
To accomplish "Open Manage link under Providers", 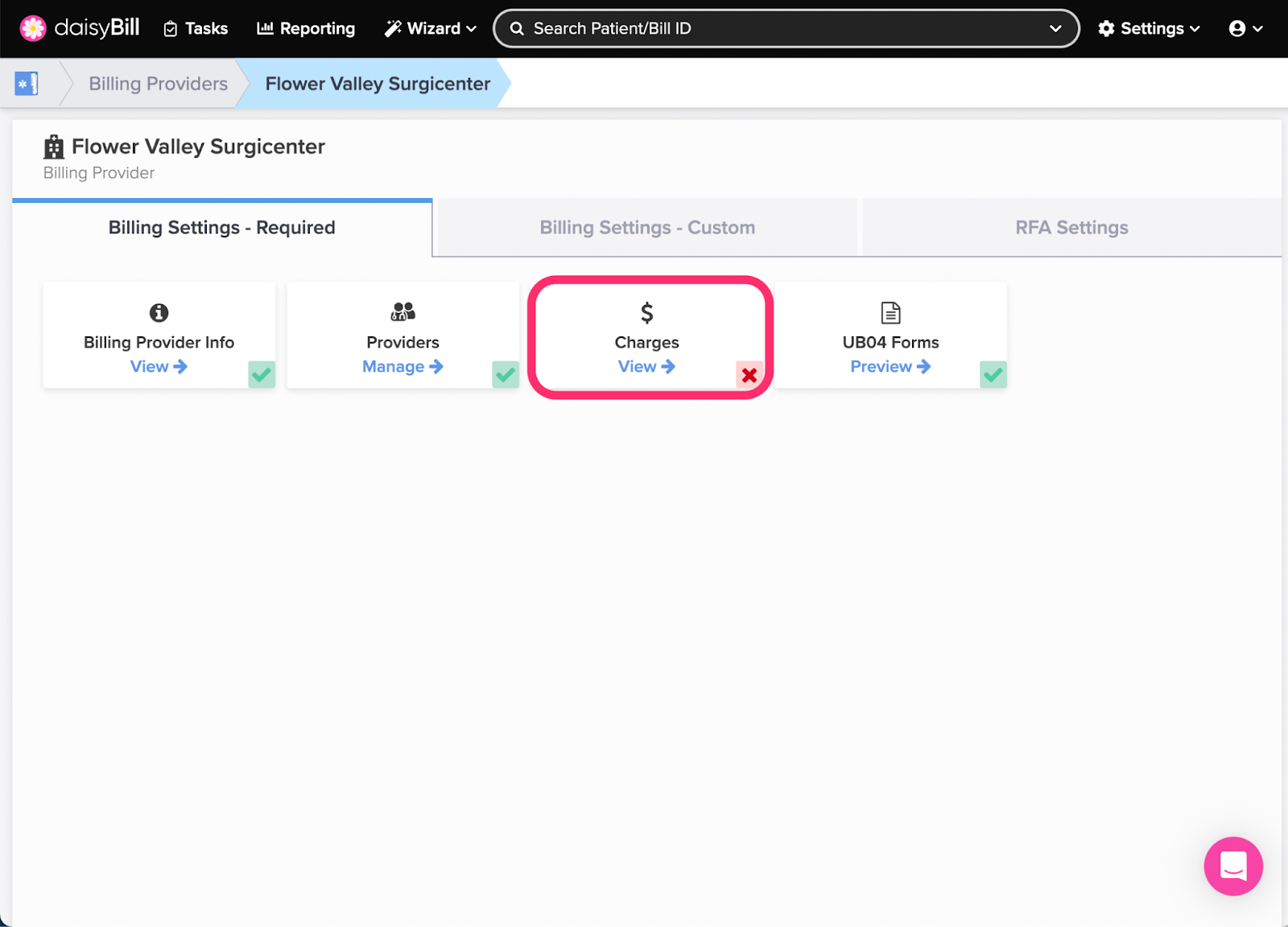I will coord(402,366).
